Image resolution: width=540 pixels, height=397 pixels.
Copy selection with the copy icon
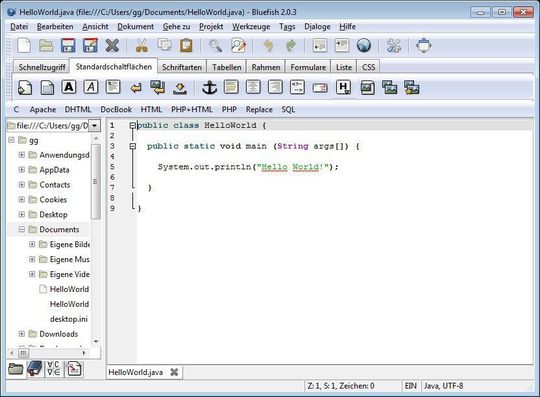click(x=164, y=45)
